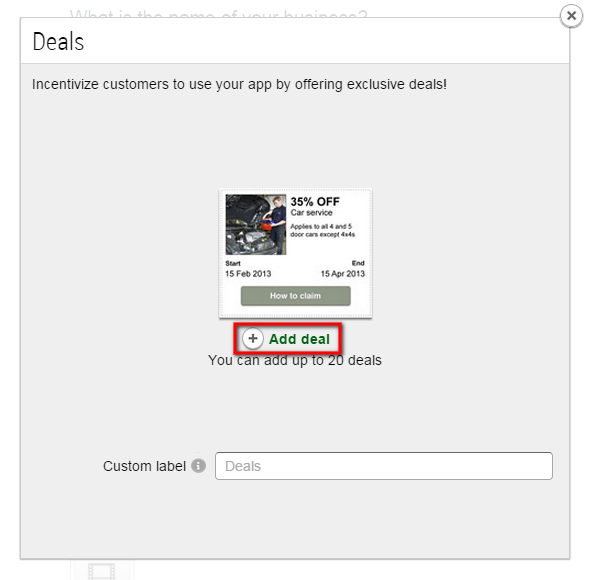Click the faded business name question behind the dialog

pyautogui.click(x=219, y=14)
